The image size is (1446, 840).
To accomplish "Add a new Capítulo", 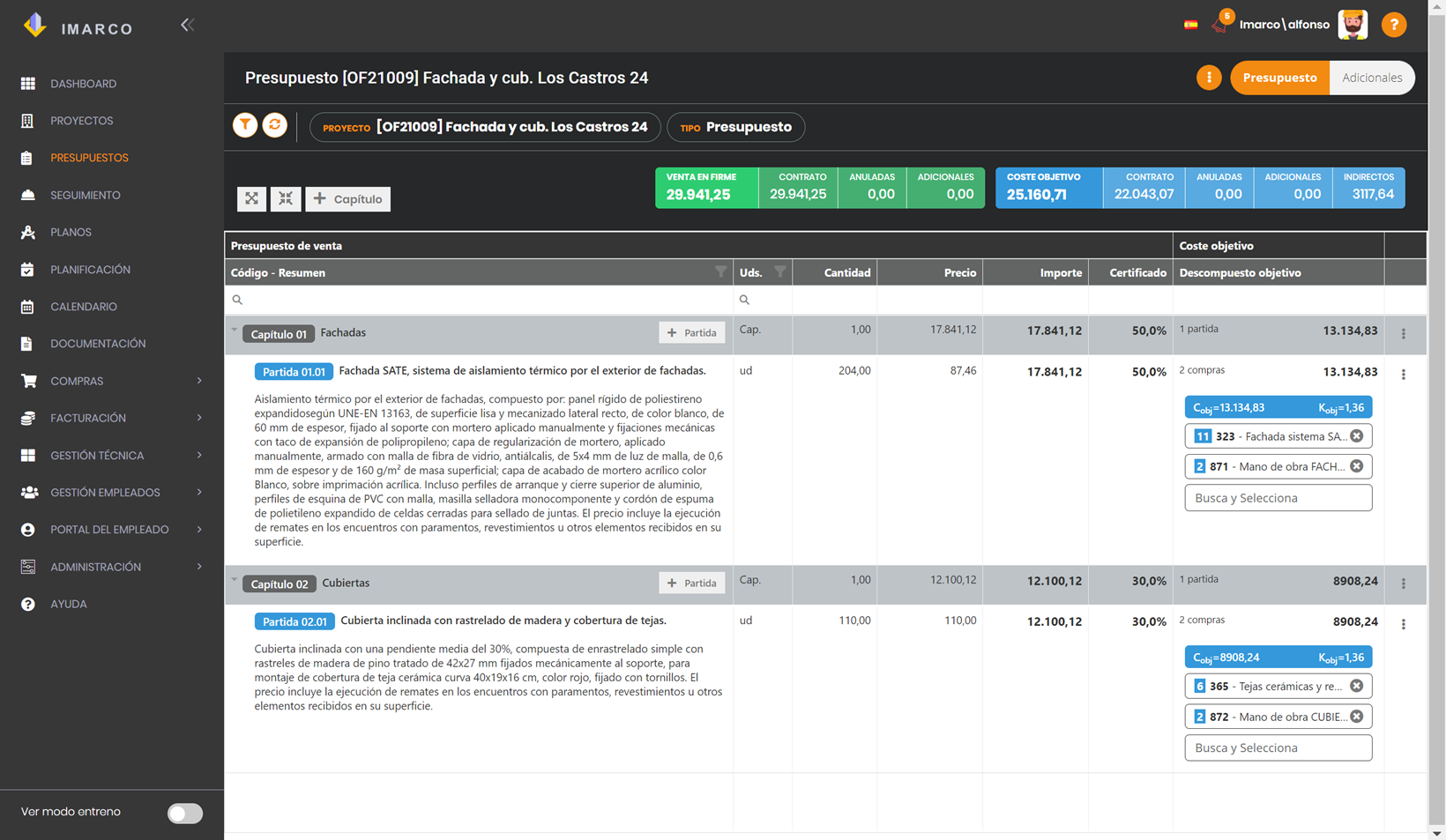I will click(x=348, y=198).
